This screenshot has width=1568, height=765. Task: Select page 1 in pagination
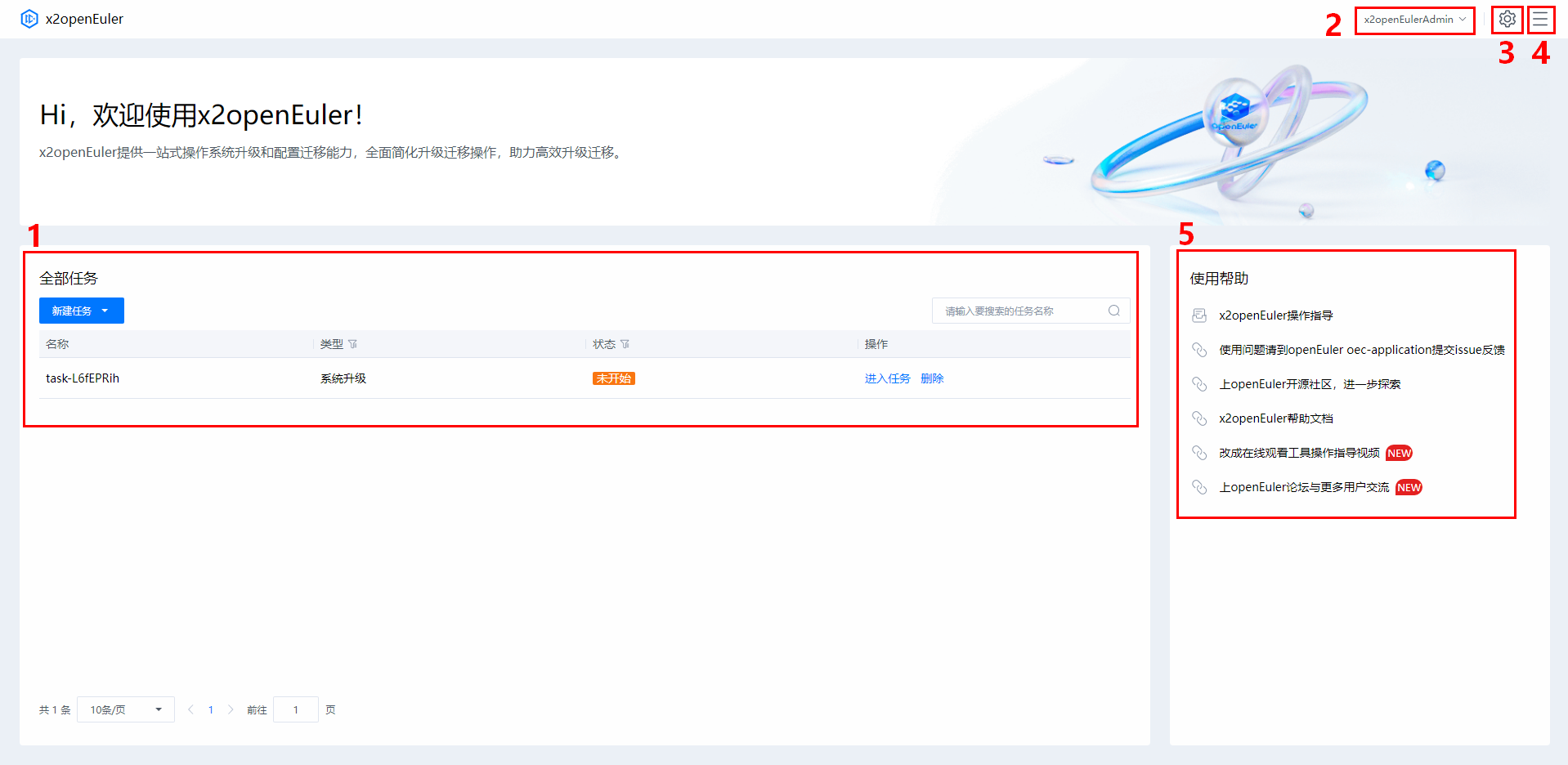click(211, 709)
